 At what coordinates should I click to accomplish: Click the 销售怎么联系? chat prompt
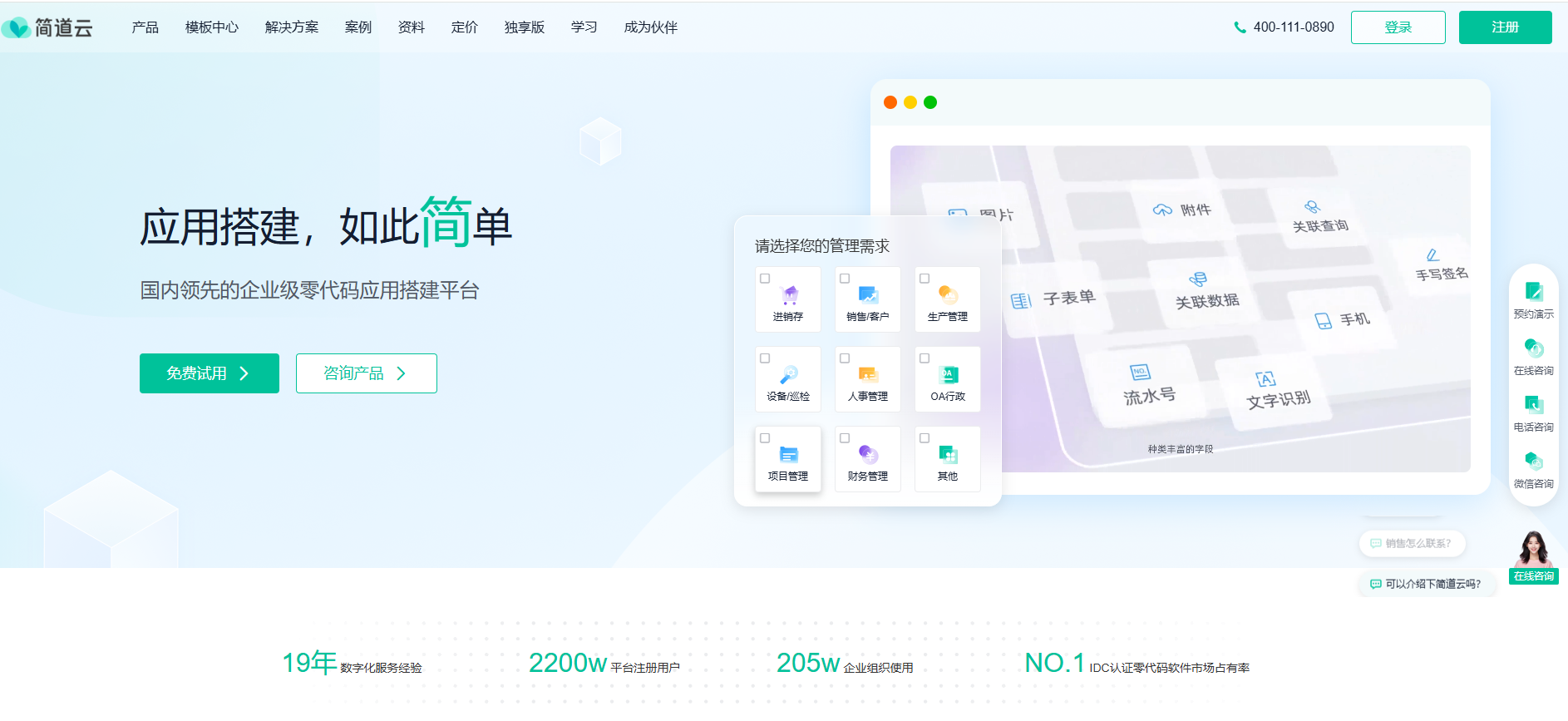1412,543
